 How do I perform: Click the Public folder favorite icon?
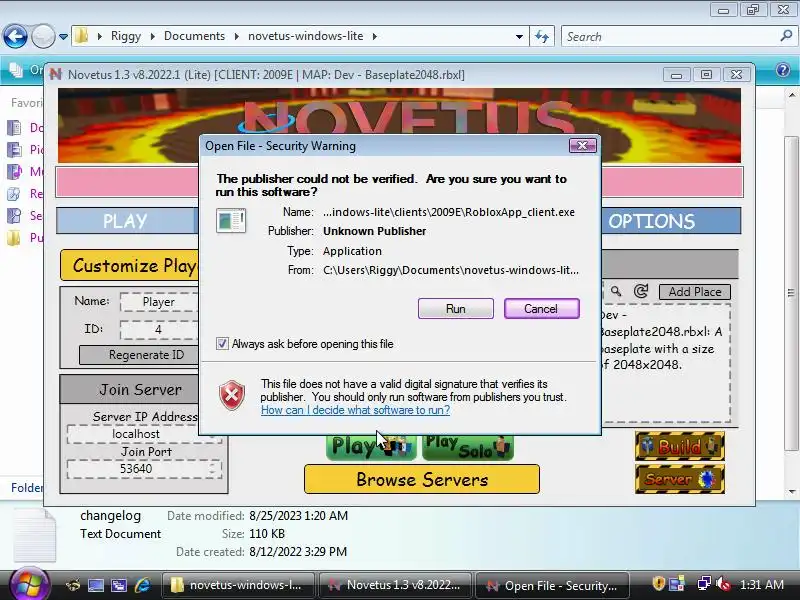14,238
